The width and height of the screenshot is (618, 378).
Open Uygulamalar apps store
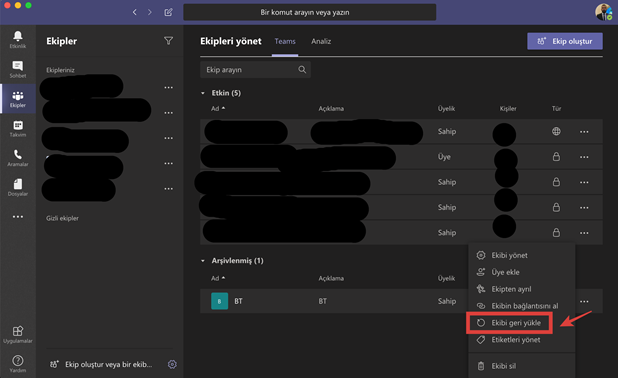tap(18, 334)
